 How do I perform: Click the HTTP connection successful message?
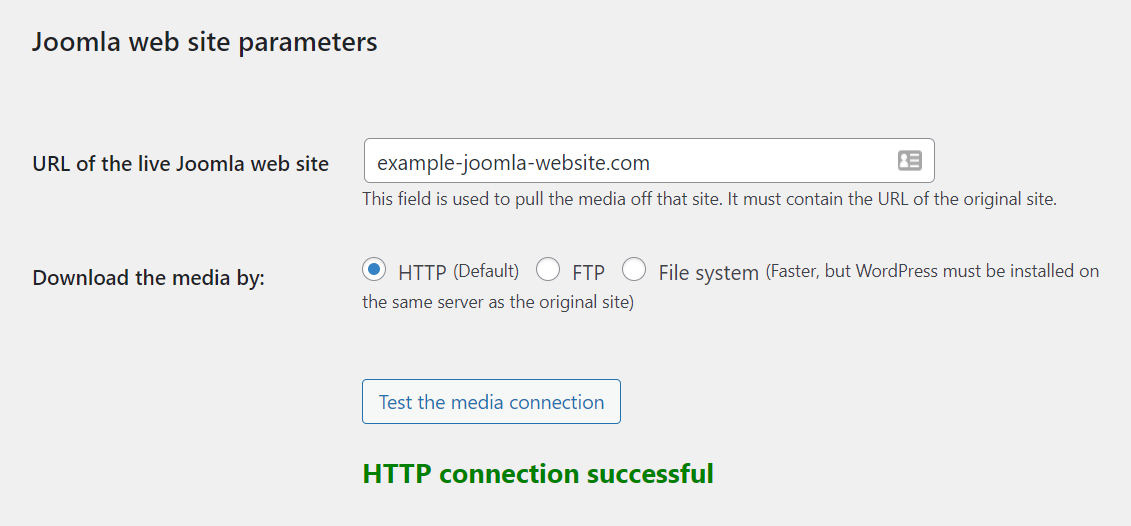point(538,474)
